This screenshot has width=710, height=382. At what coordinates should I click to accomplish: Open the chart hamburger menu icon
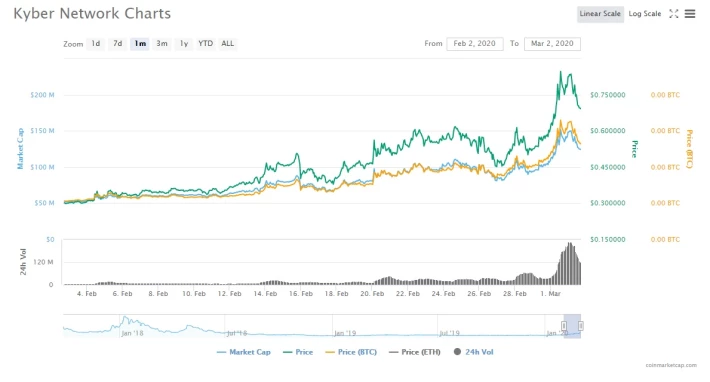click(690, 14)
